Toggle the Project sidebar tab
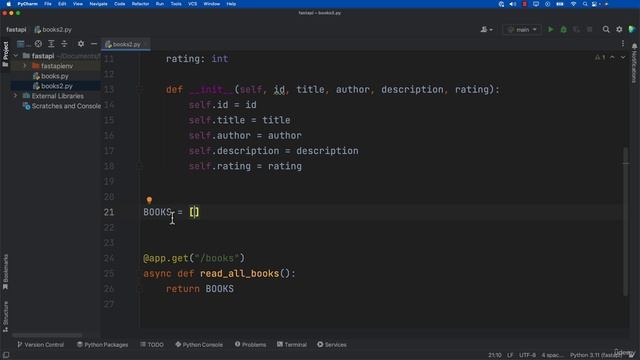 (x=5, y=54)
